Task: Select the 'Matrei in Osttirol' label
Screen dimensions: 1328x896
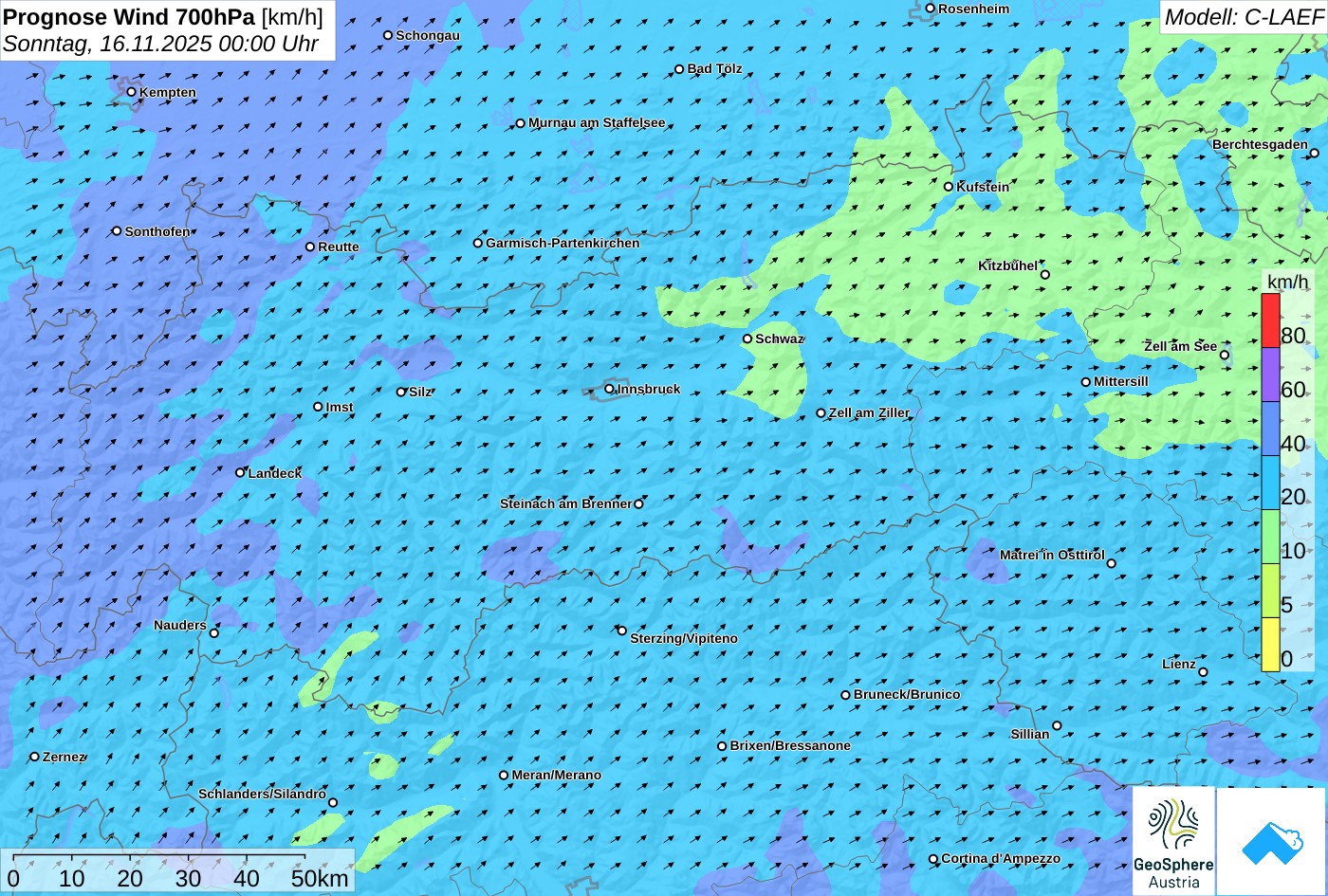Action: (1052, 555)
